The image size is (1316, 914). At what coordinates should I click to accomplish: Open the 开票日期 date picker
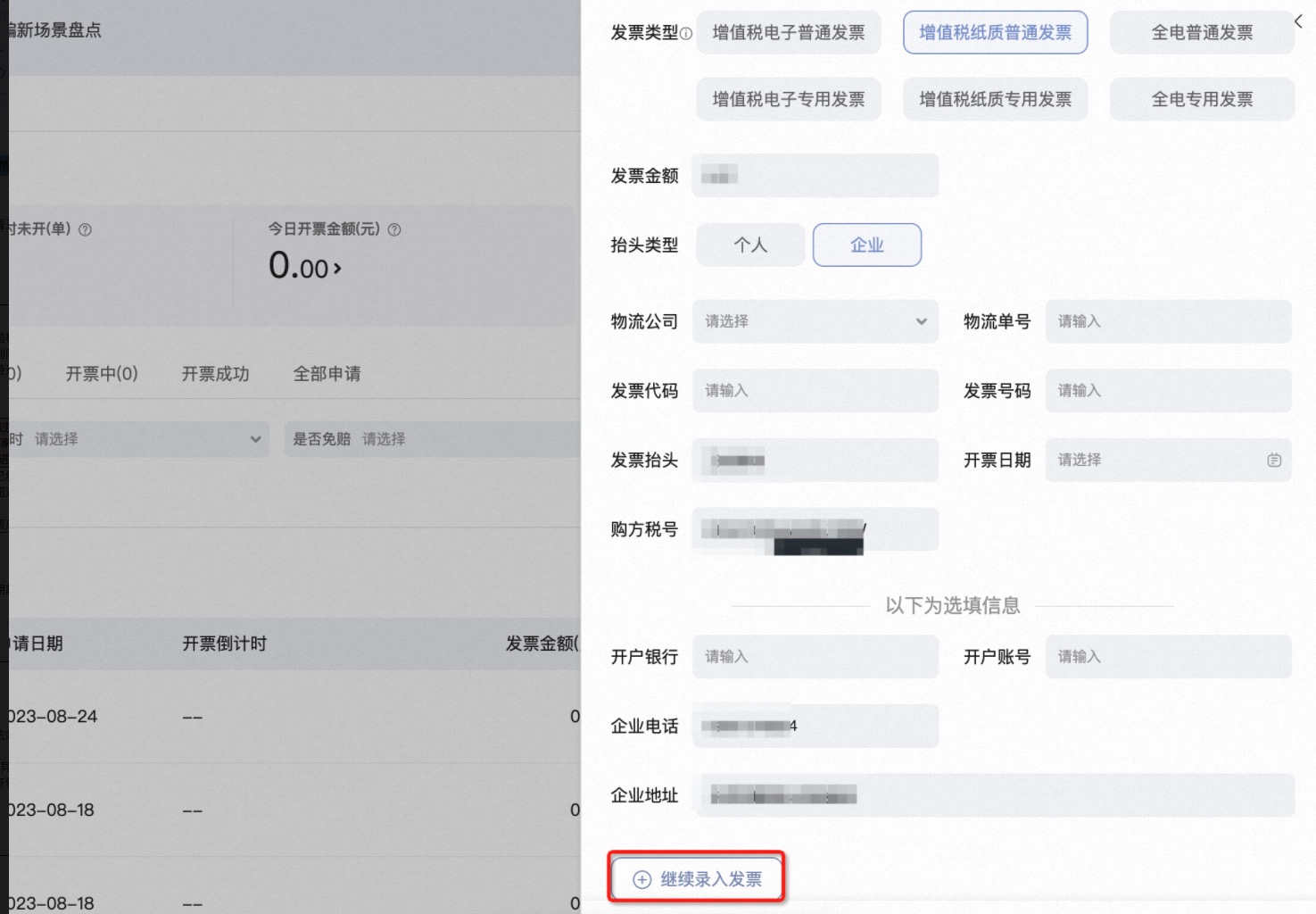click(x=1169, y=461)
